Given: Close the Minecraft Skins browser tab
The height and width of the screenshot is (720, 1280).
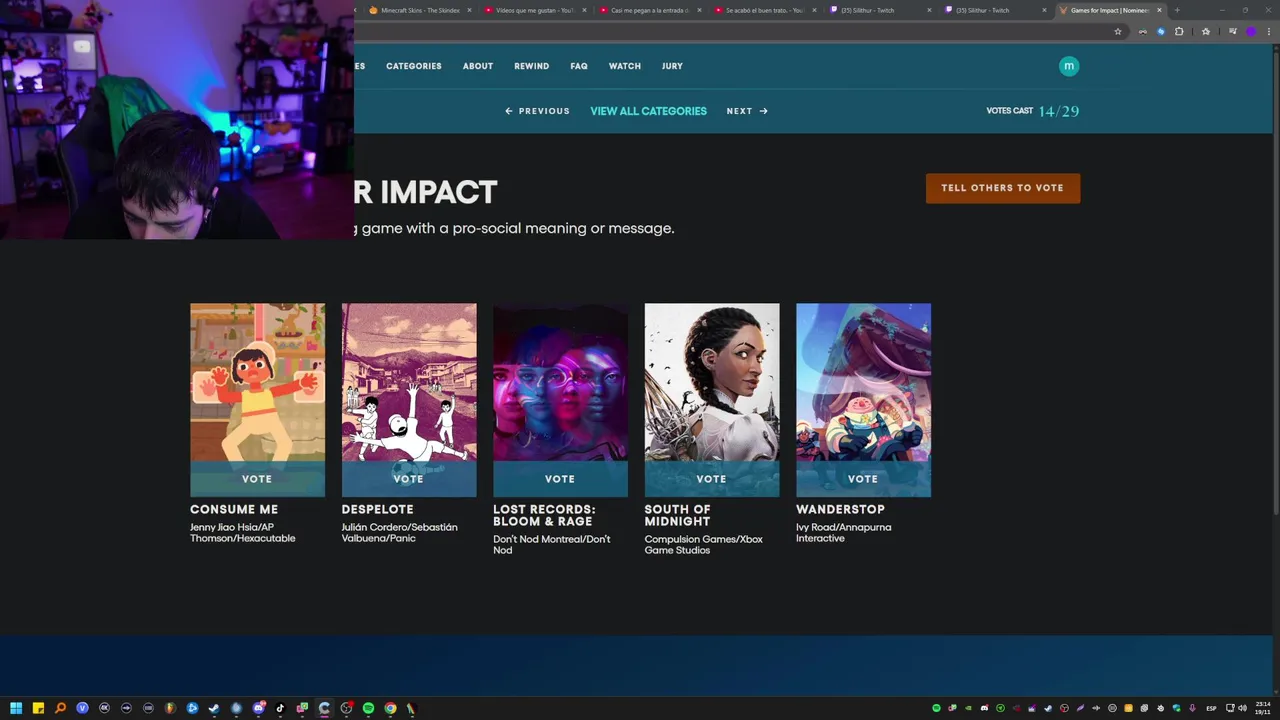Looking at the screenshot, I should click(x=469, y=10).
